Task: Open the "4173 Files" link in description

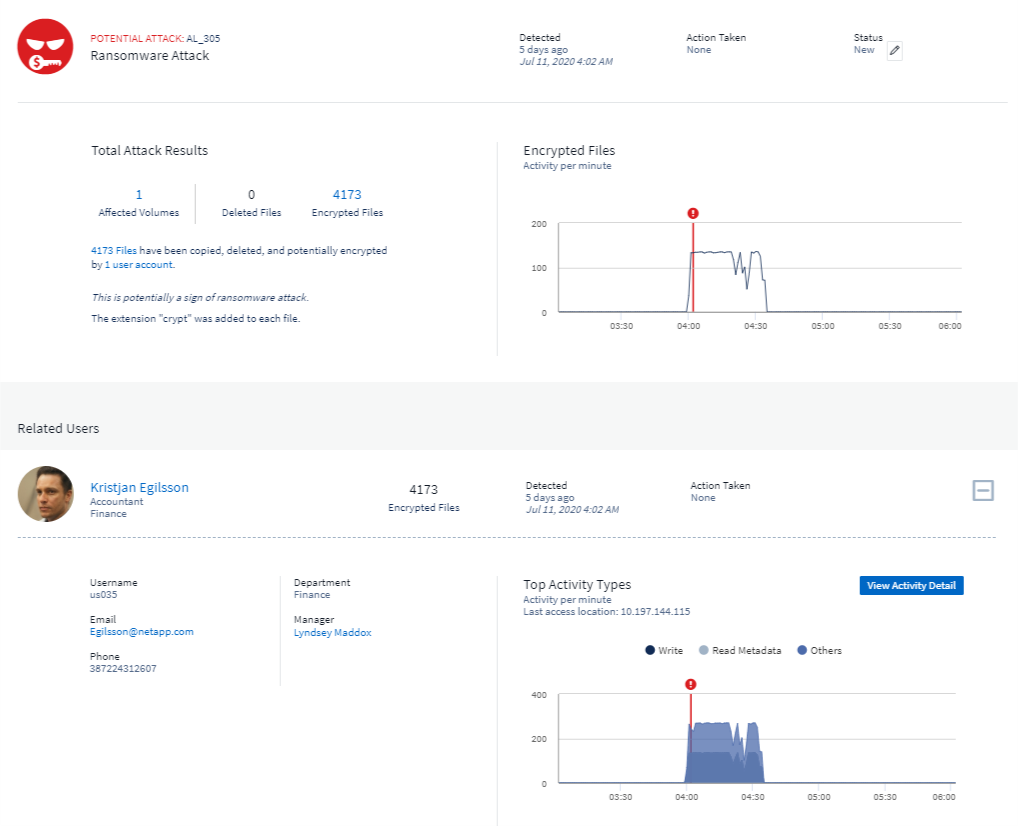Action: [x=114, y=251]
